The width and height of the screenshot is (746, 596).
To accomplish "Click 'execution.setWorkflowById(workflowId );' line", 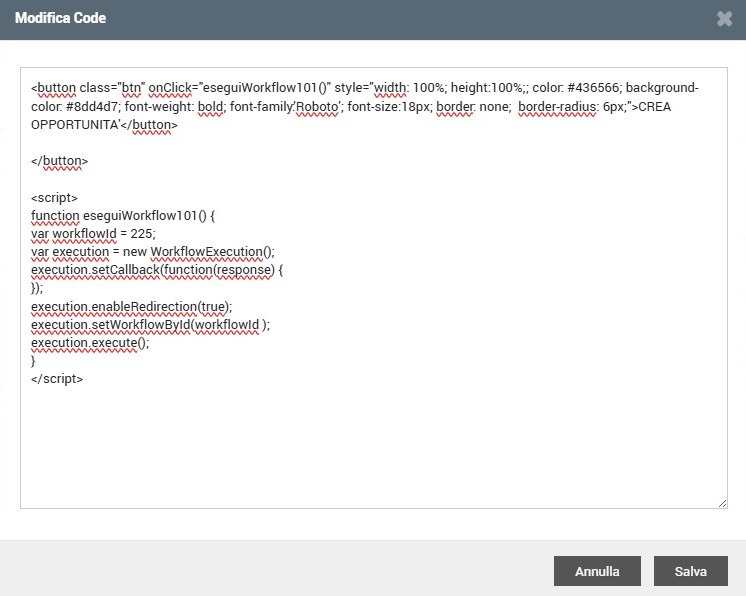I will (150, 324).
